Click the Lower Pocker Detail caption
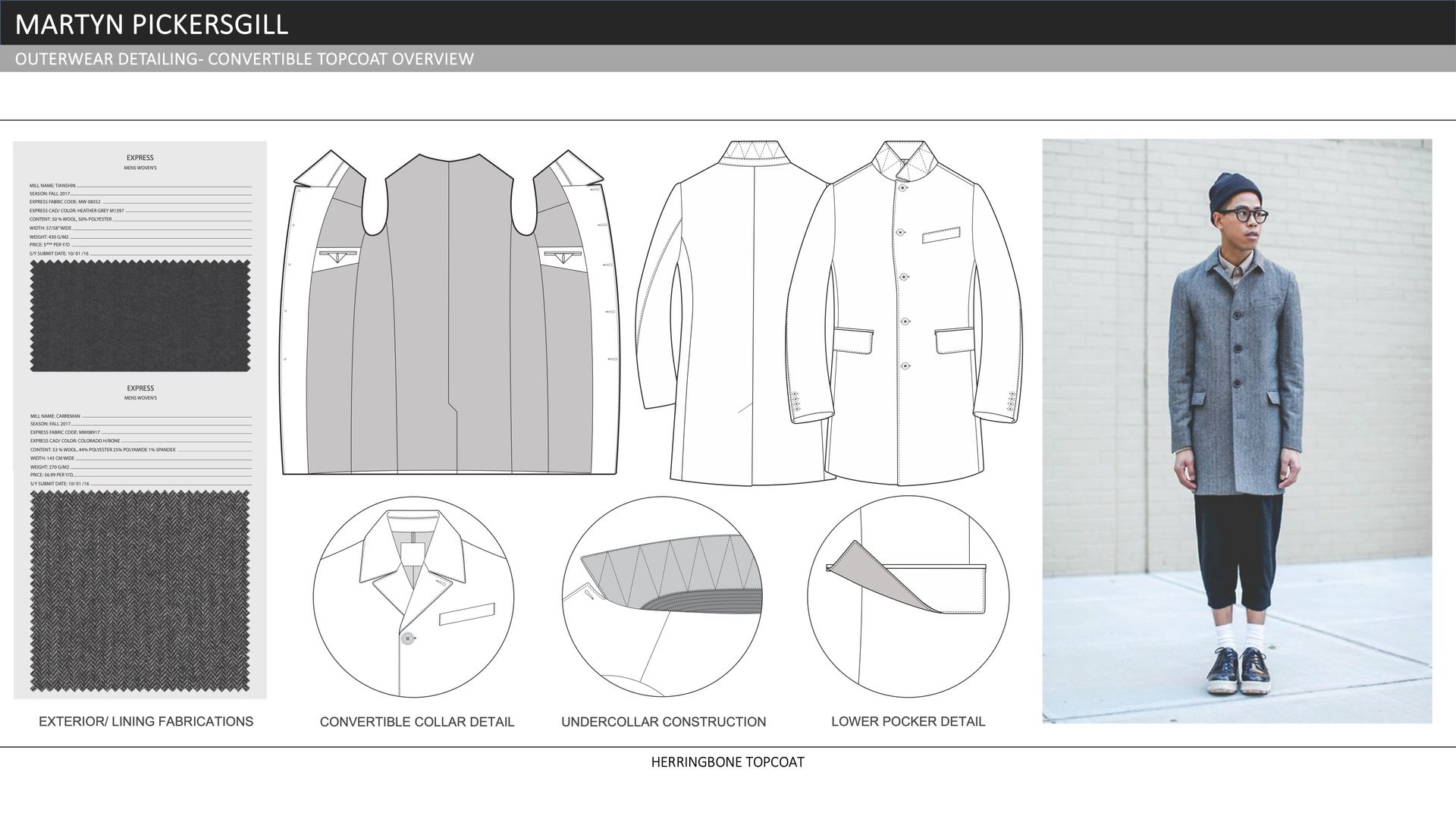The height and width of the screenshot is (819, 1456). pyautogui.click(x=908, y=721)
